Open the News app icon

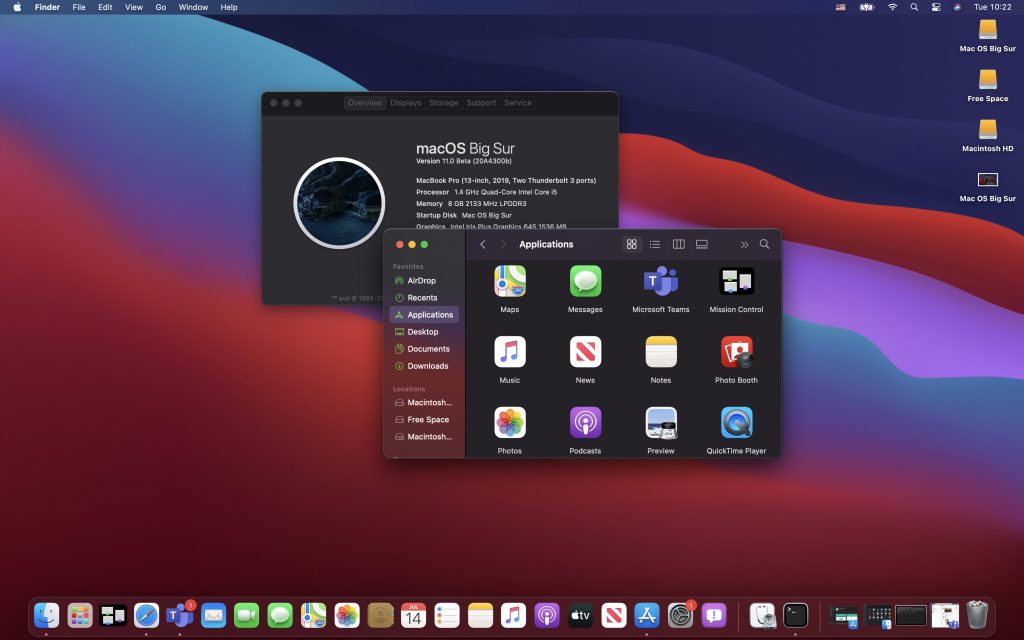point(585,352)
